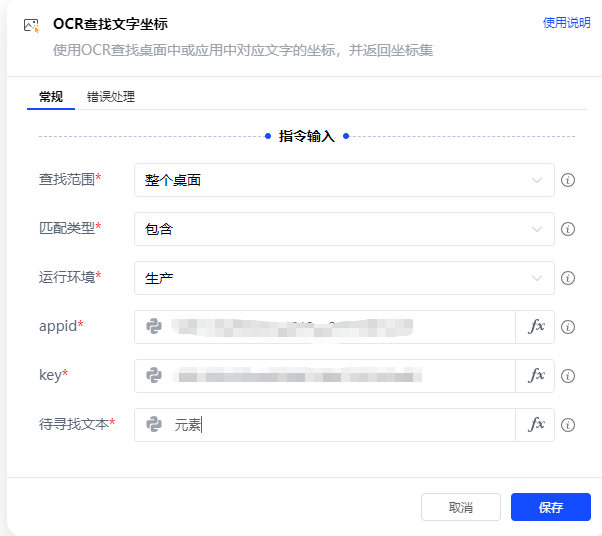Click the 查找范围 field label

pos(70,179)
